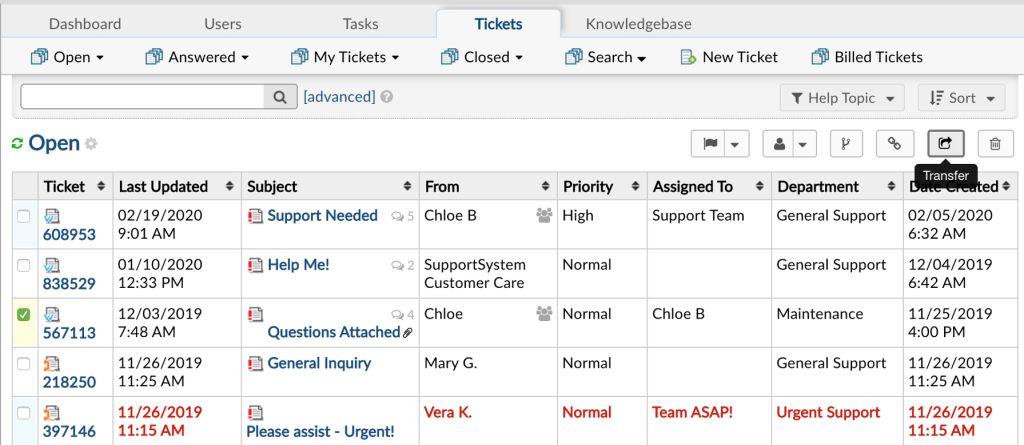Open the My Tickets menu
1024x445 pixels.
click(344, 57)
